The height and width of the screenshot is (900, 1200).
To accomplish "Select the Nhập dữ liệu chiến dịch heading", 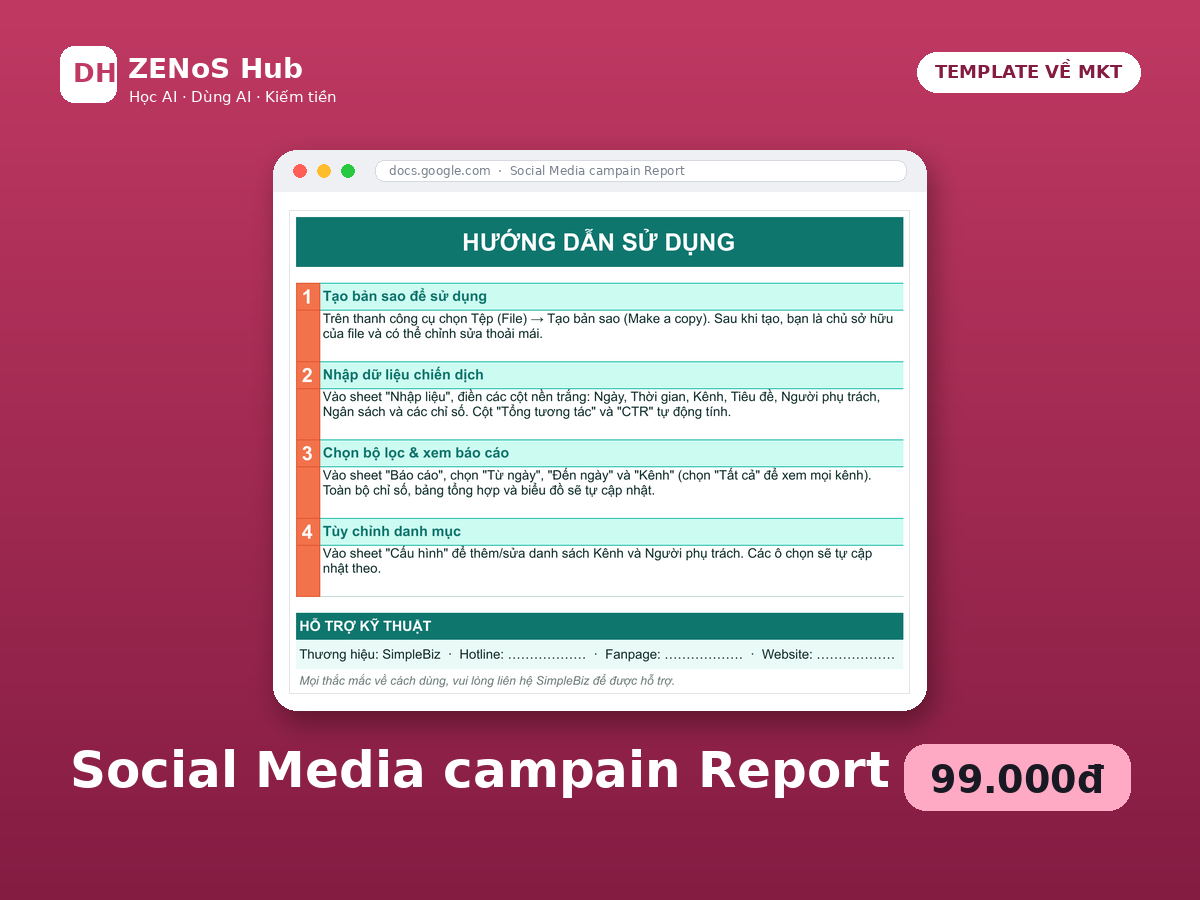I will tap(403, 375).
